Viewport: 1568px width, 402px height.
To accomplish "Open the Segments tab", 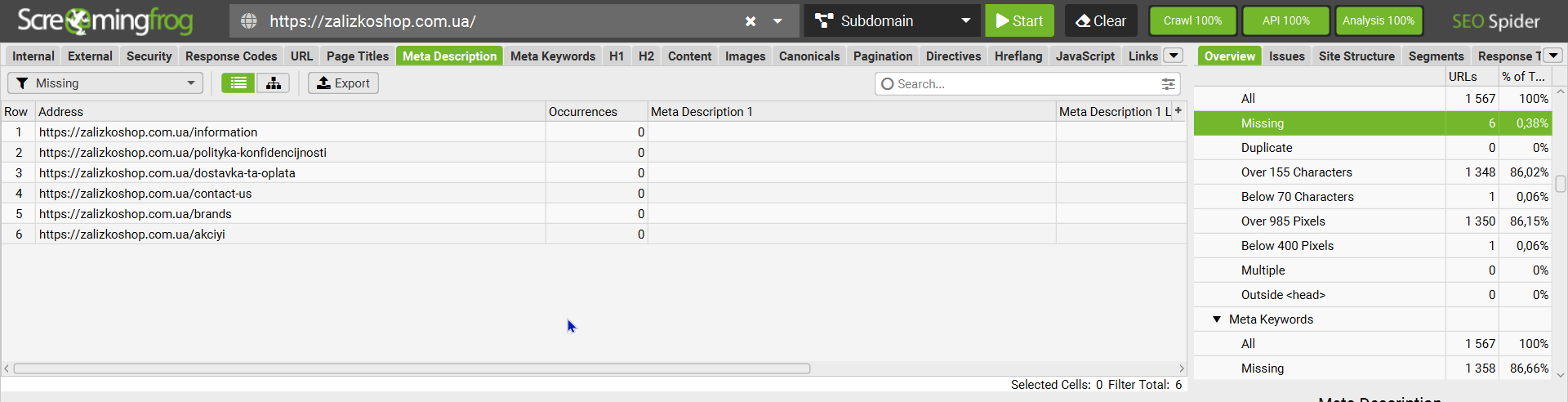I will [x=1436, y=56].
